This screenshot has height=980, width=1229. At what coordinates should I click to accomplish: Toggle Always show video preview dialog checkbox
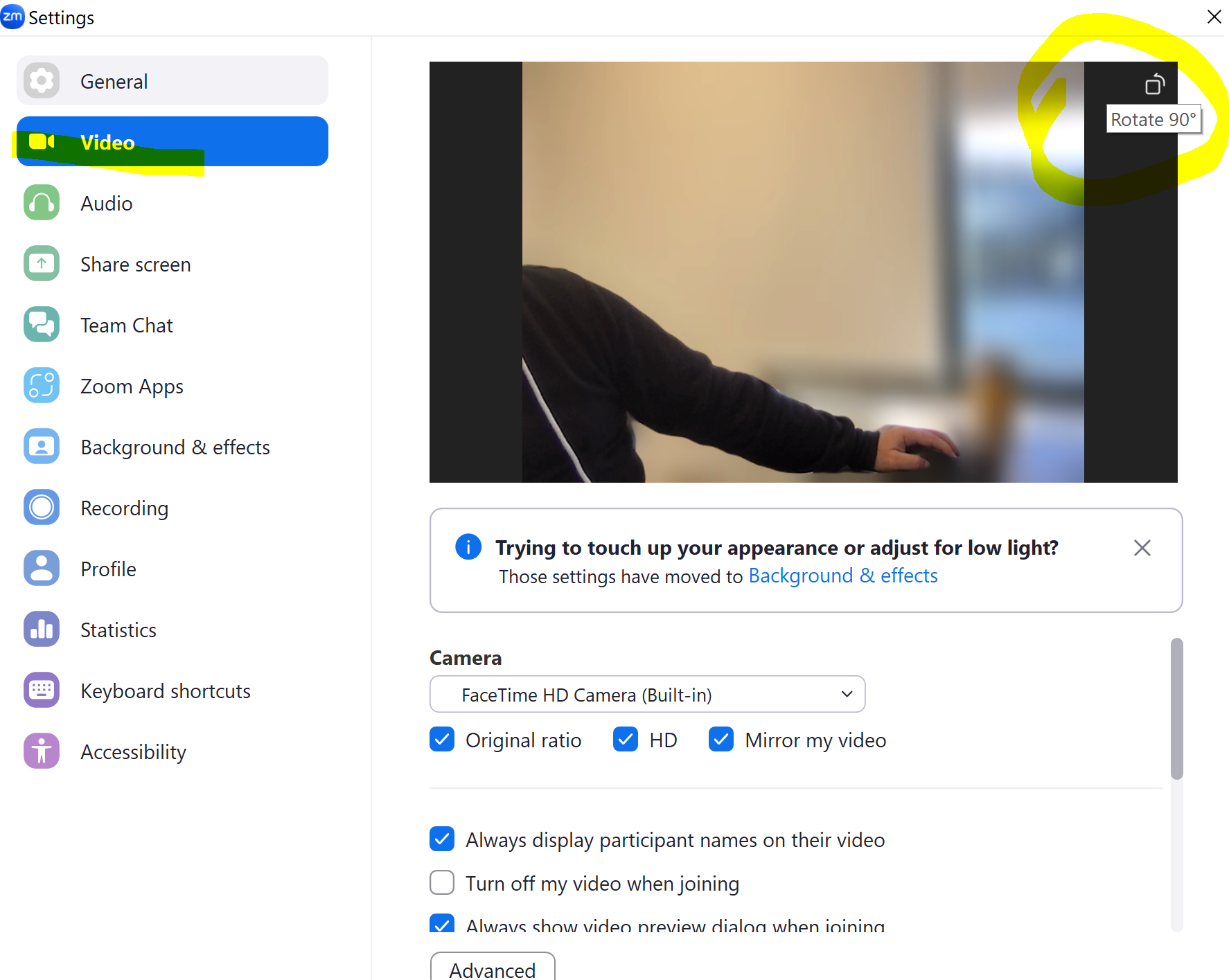(x=442, y=923)
